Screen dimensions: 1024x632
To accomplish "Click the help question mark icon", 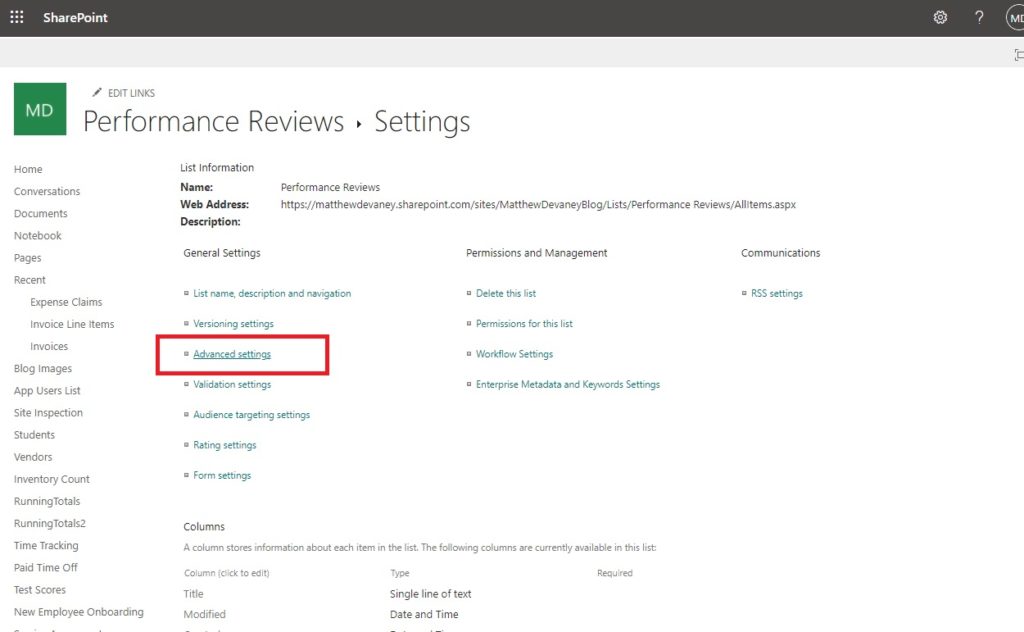I will (978, 18).
